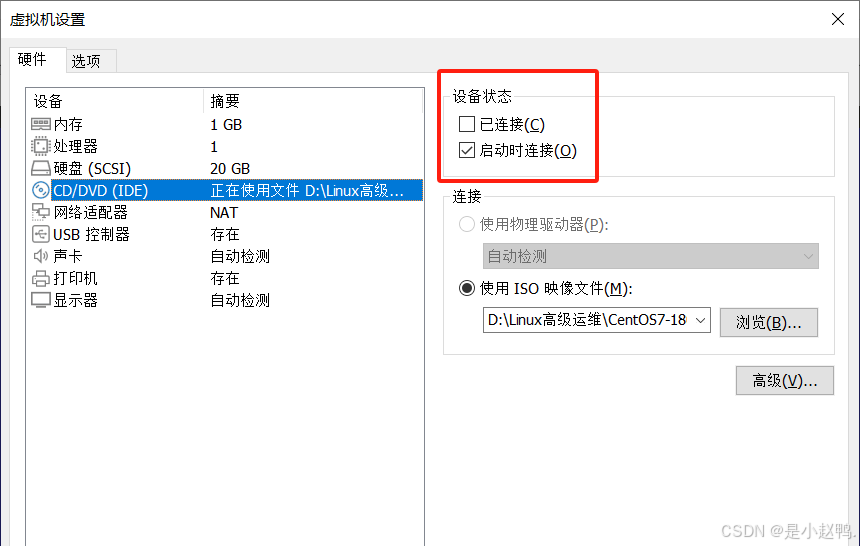Select the 网络适配器 row label
This screenshot has height=546, width=860.
(x=90, y=212)
